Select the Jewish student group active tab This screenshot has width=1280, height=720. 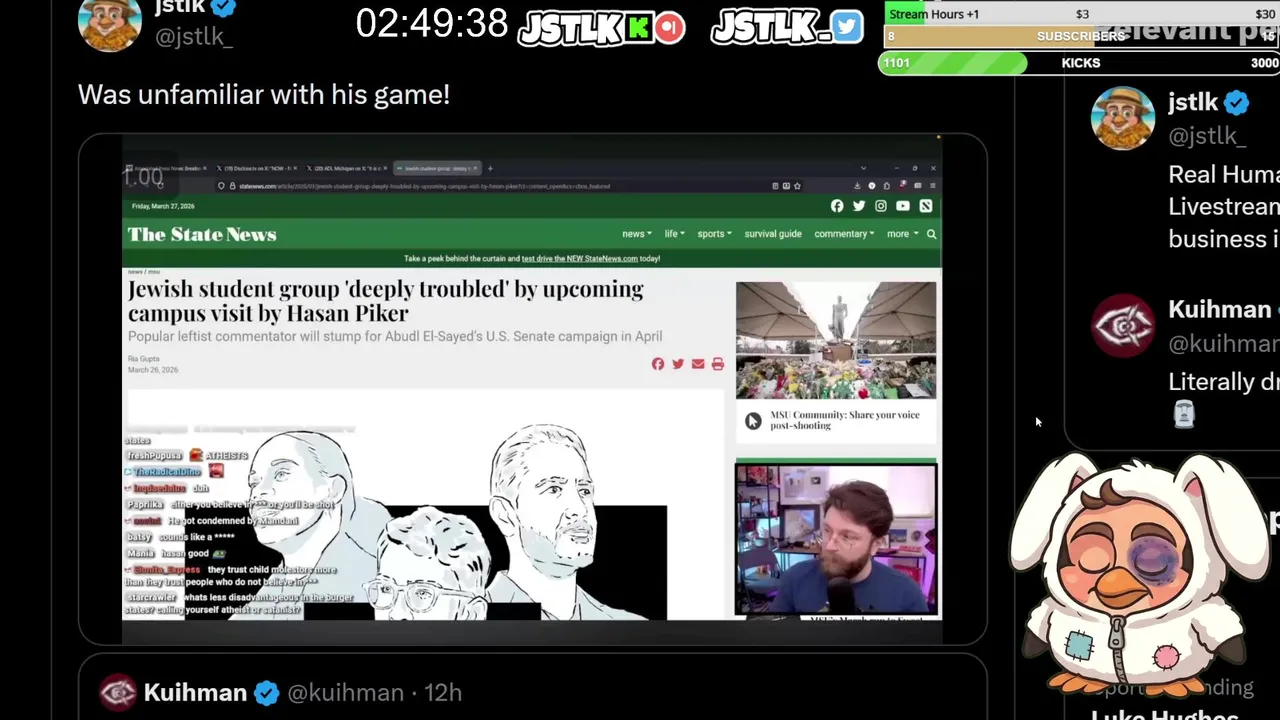coord(437,168)
